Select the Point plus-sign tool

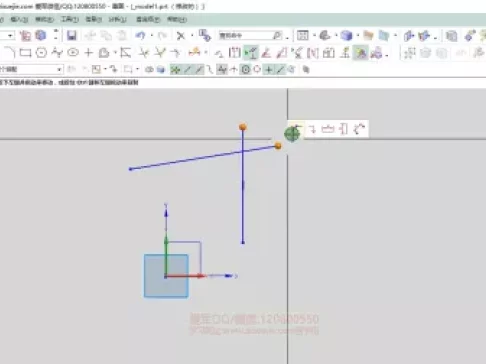(x=88, y=53)
